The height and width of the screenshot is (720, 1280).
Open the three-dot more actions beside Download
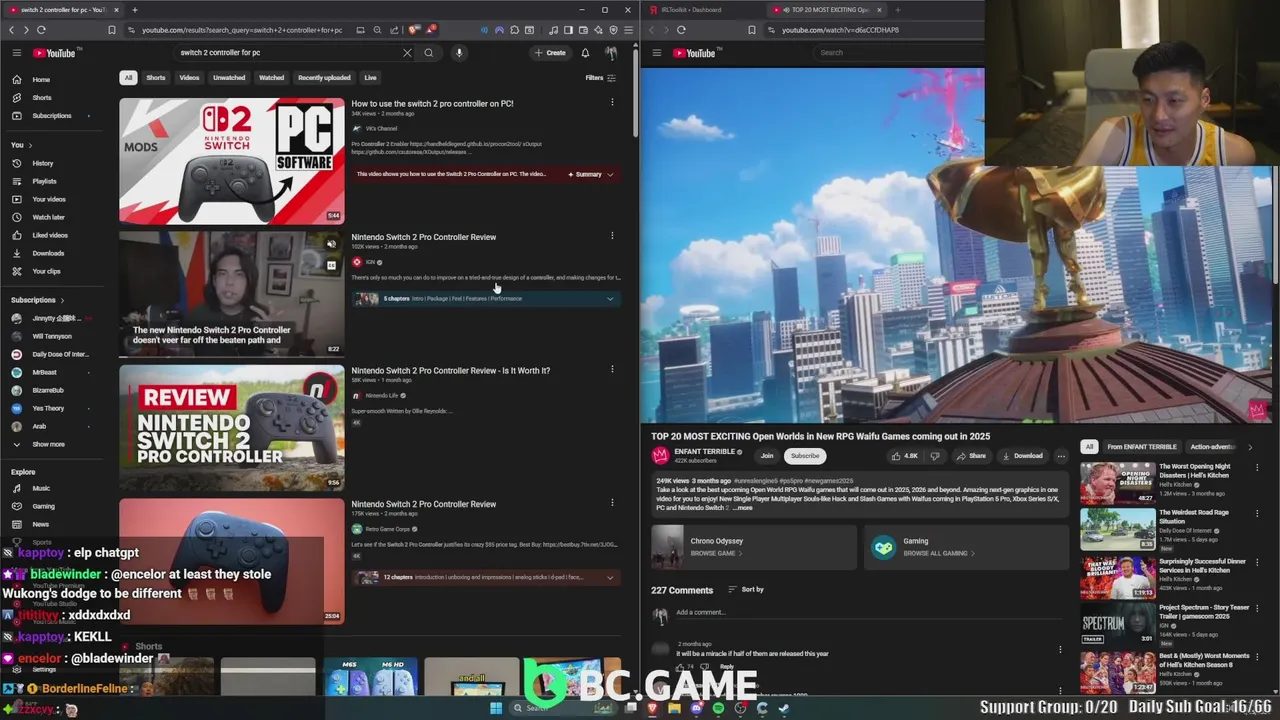[1061, 456]
